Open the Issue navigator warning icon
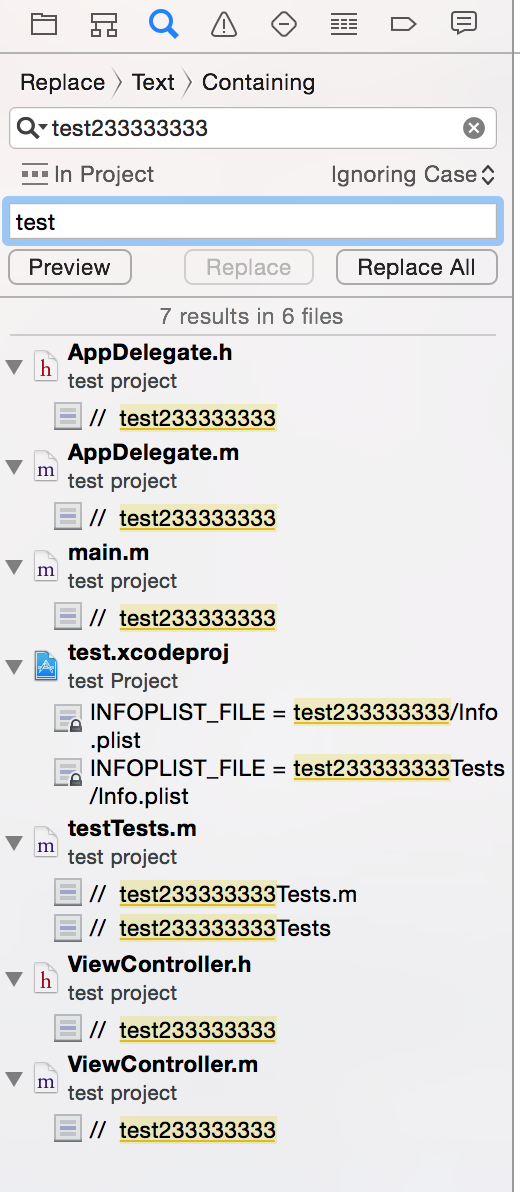This screenshot has height=1192, width=520. pos(224,24)
